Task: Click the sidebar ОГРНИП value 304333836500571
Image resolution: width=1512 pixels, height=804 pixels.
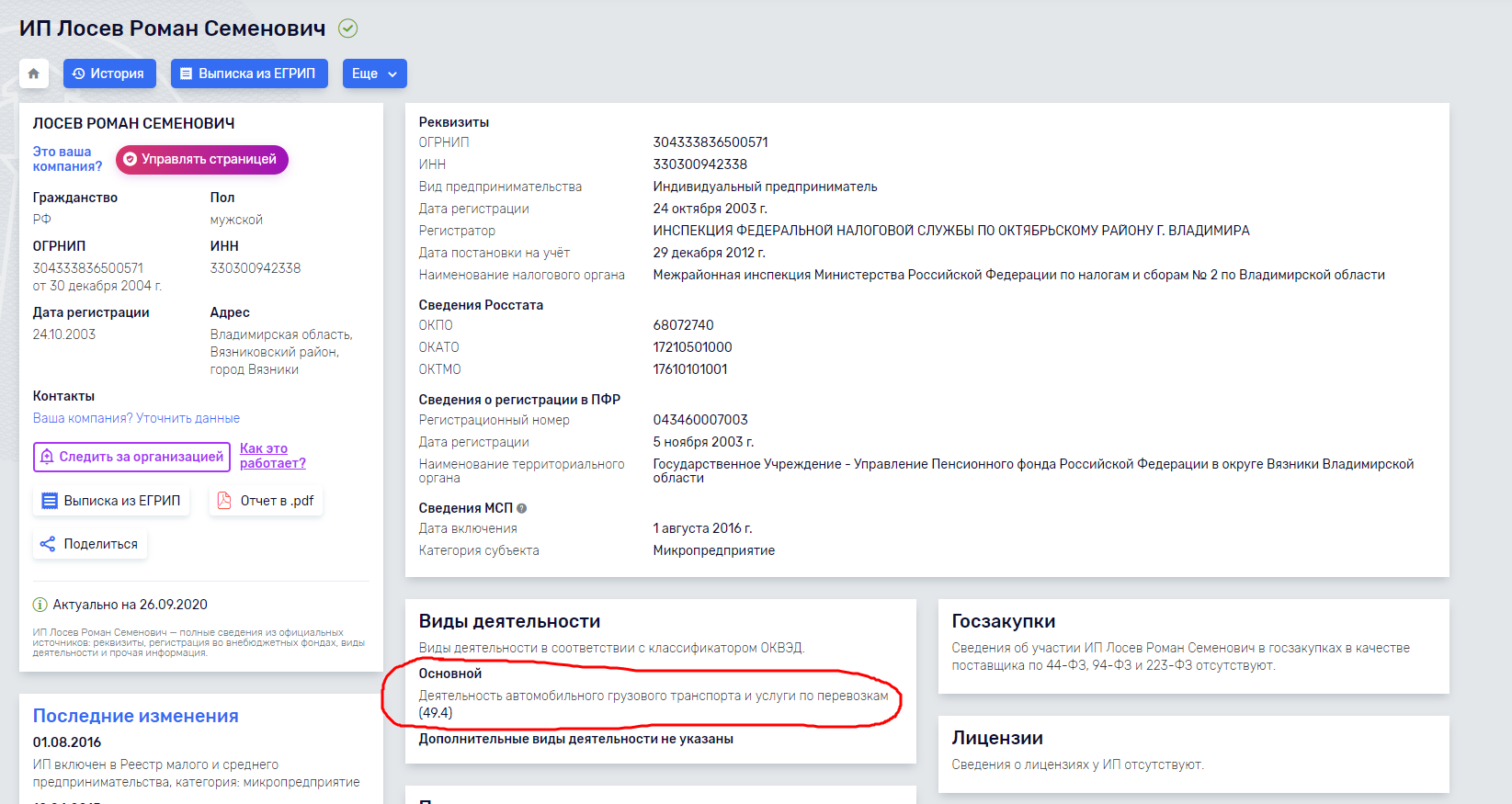Action: coord(88,268)
